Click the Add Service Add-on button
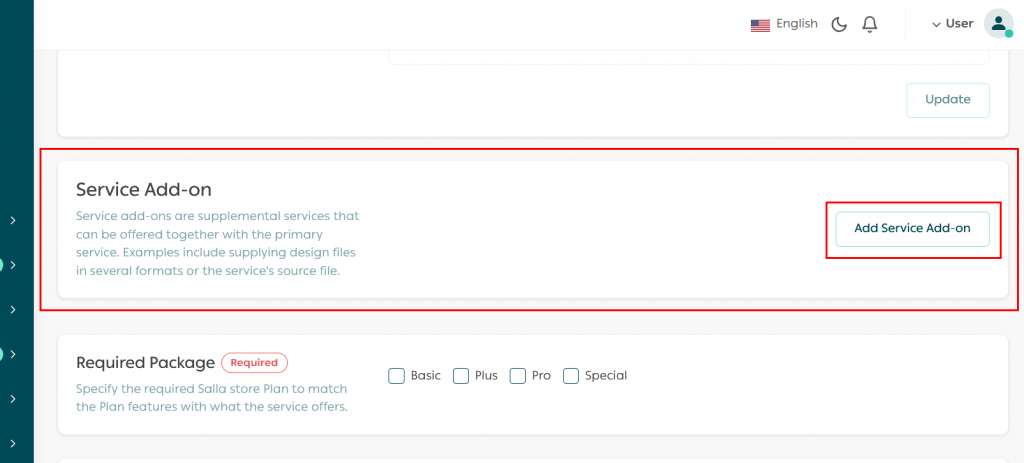Viewport: 1024px width, 463px height. click(x=912, y=228)
